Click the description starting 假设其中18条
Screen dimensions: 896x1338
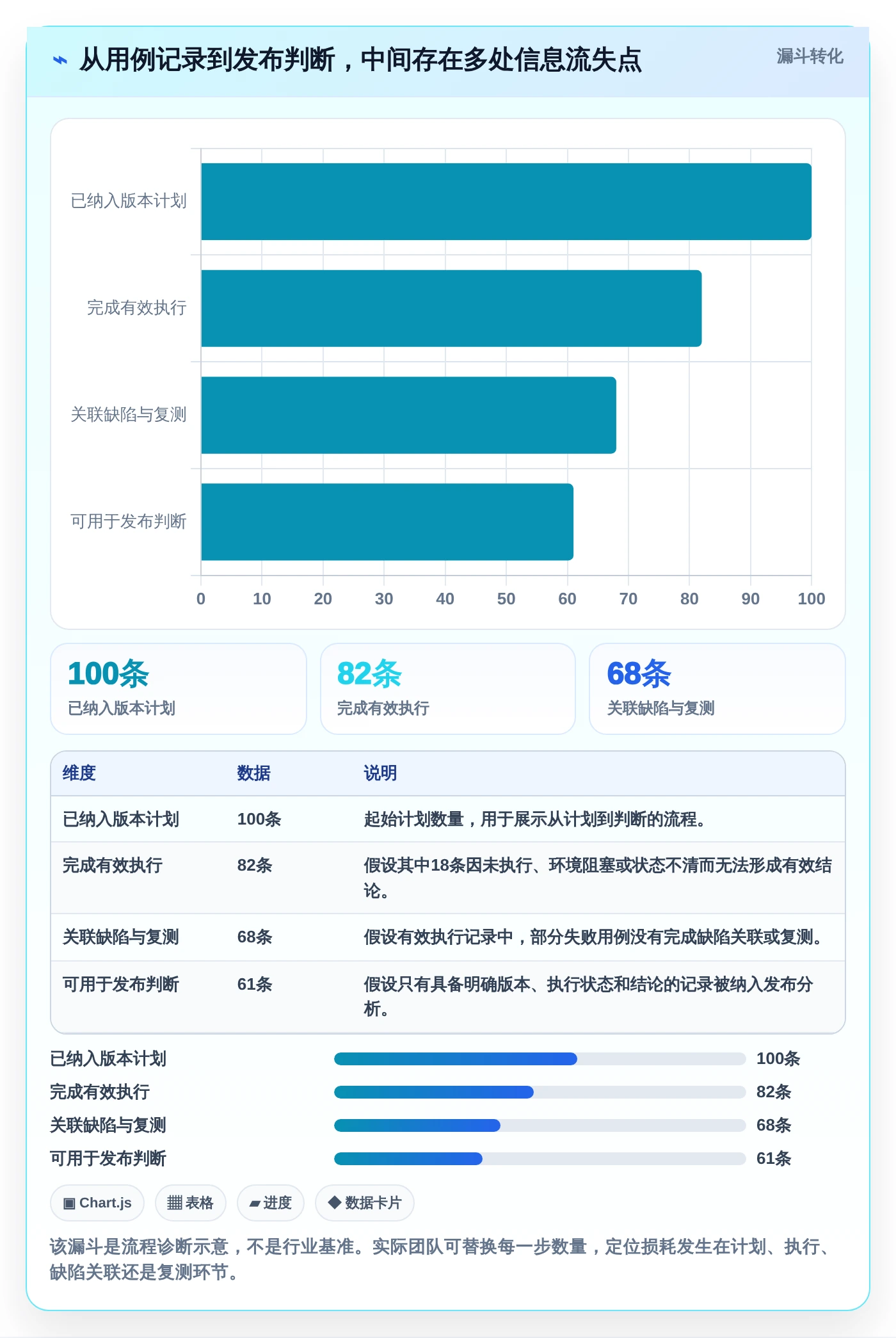598,878
